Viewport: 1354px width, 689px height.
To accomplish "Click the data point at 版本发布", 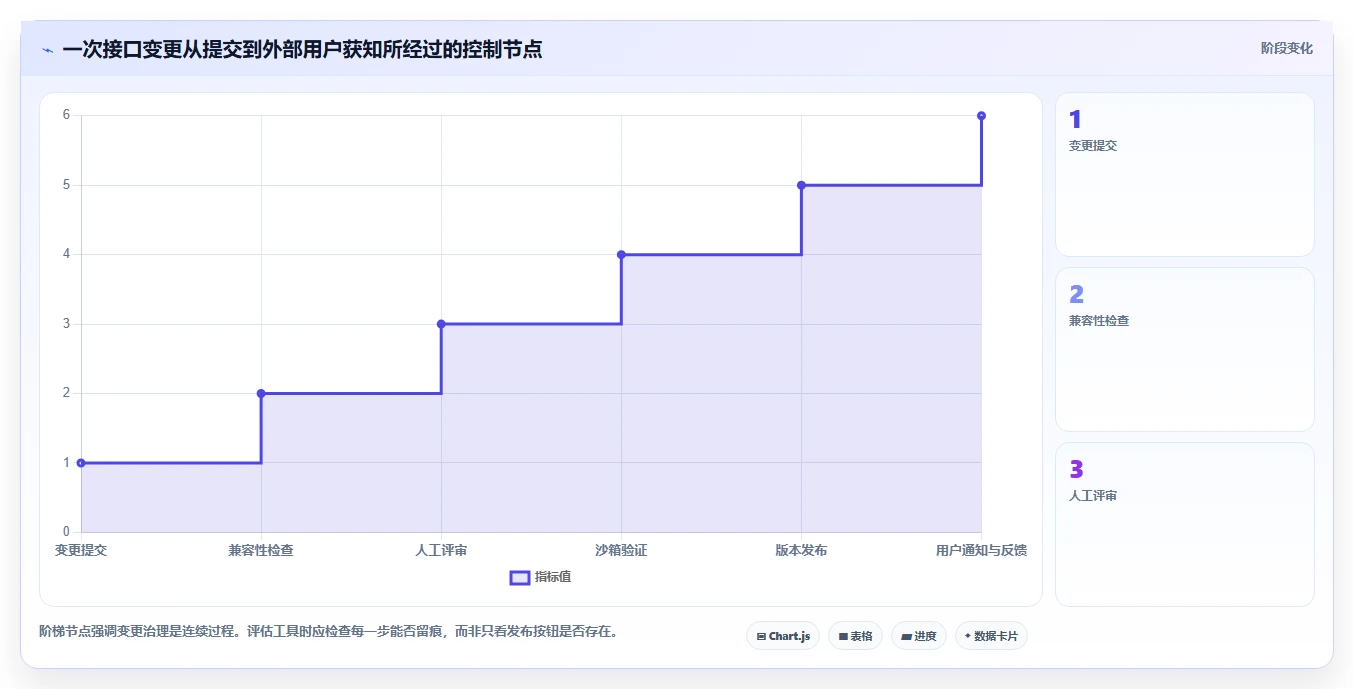I will pos(801,185).
